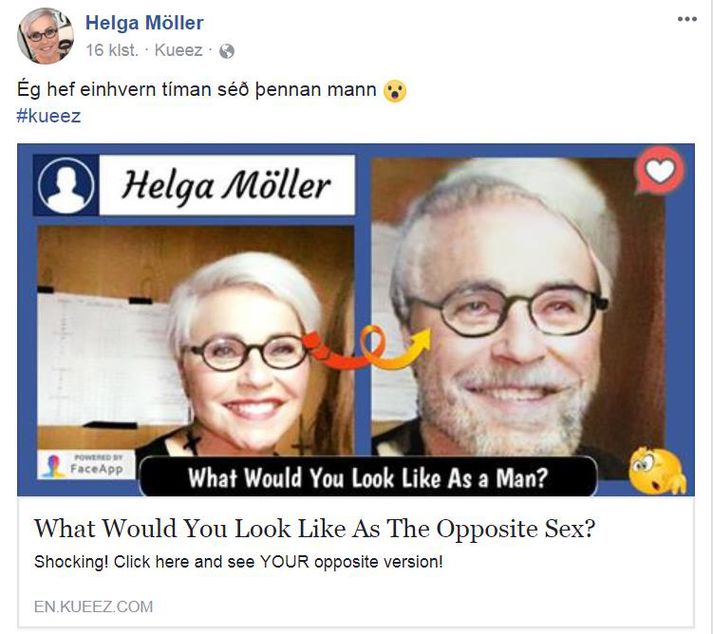Click the #kueez hashtag
Image resolution: width=713 pixels, height=634 pixels.
point(49,116)
